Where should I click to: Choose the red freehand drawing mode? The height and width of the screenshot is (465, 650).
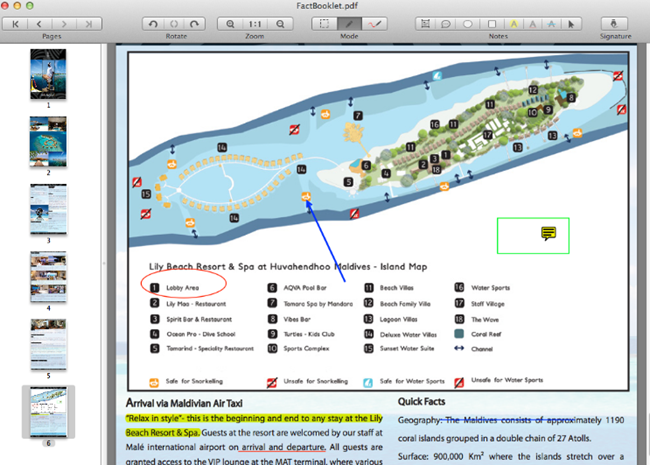374,24
